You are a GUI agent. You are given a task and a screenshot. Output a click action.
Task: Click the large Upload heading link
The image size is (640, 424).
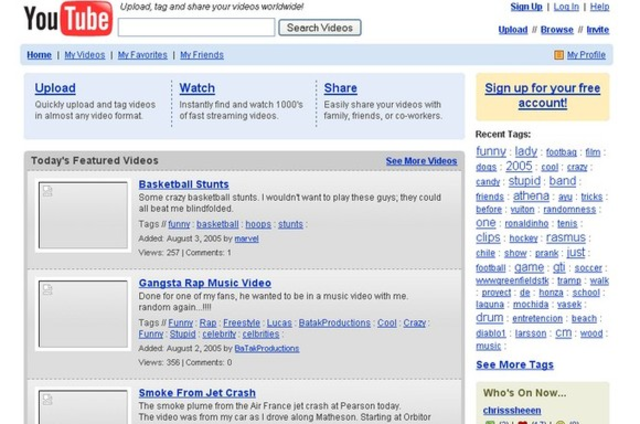click(x=55, y=88)
